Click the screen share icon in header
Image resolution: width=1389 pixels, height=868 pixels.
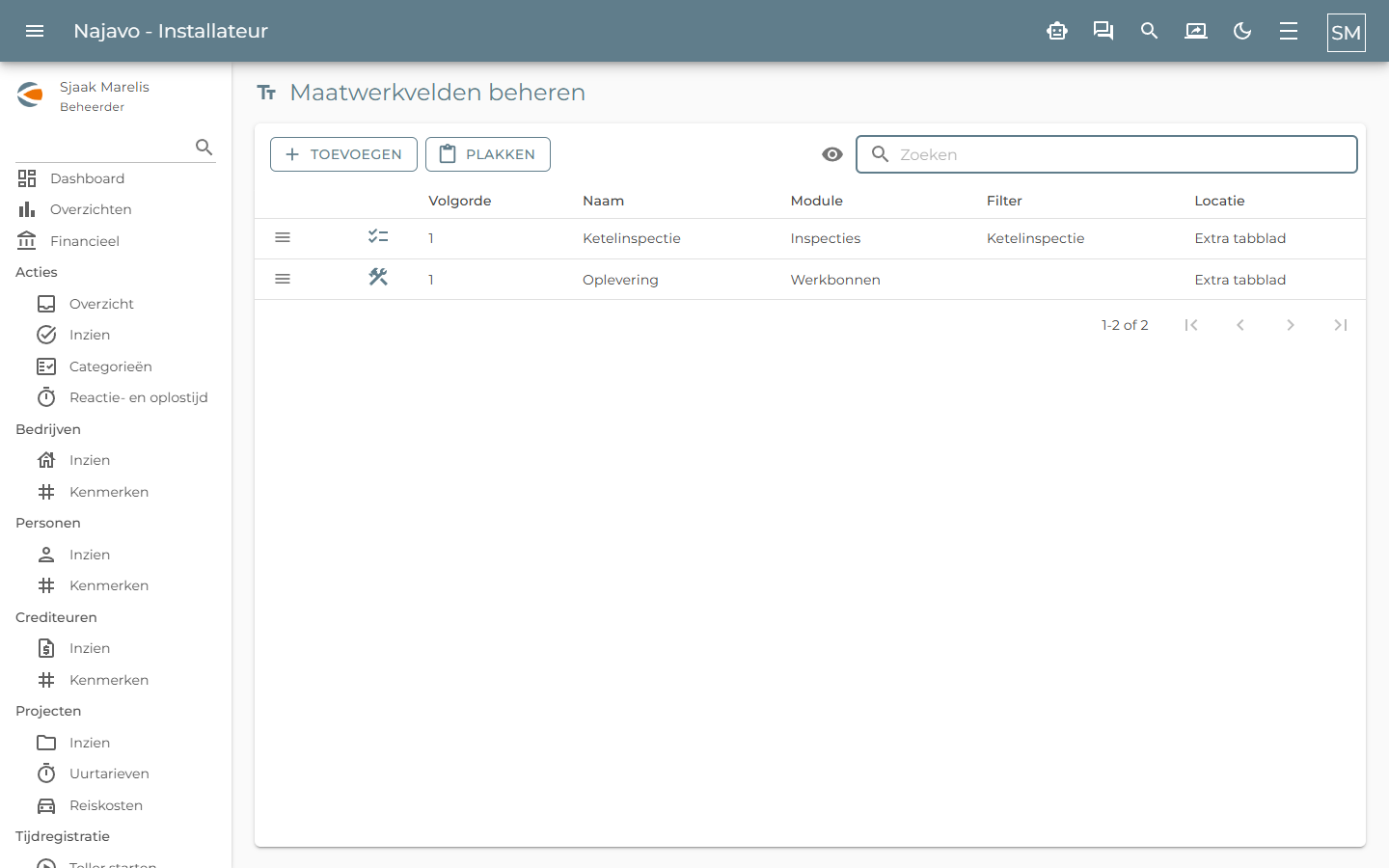(x=1196, y=31)
